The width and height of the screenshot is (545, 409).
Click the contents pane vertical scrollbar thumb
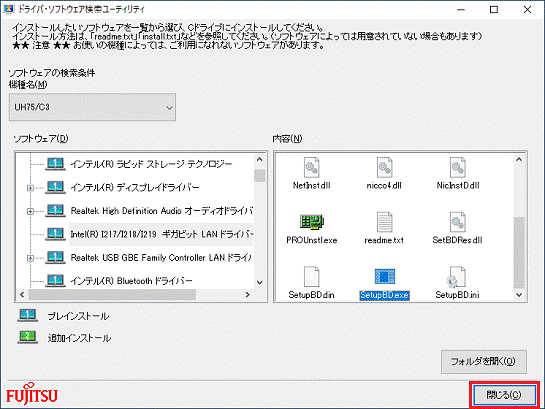[519, 253]
